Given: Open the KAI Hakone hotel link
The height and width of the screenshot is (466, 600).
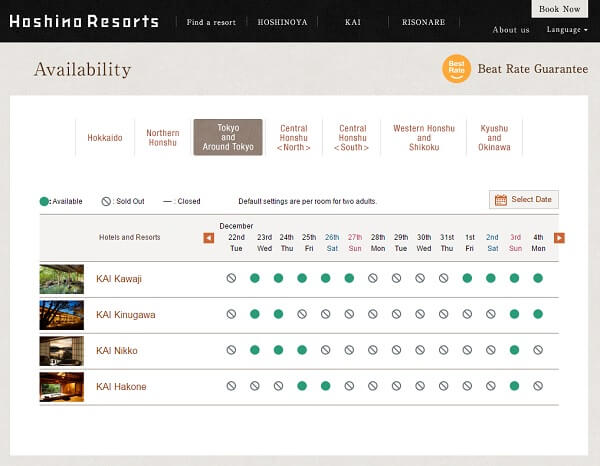Looking at the screenshot, I should pos(121,387).
